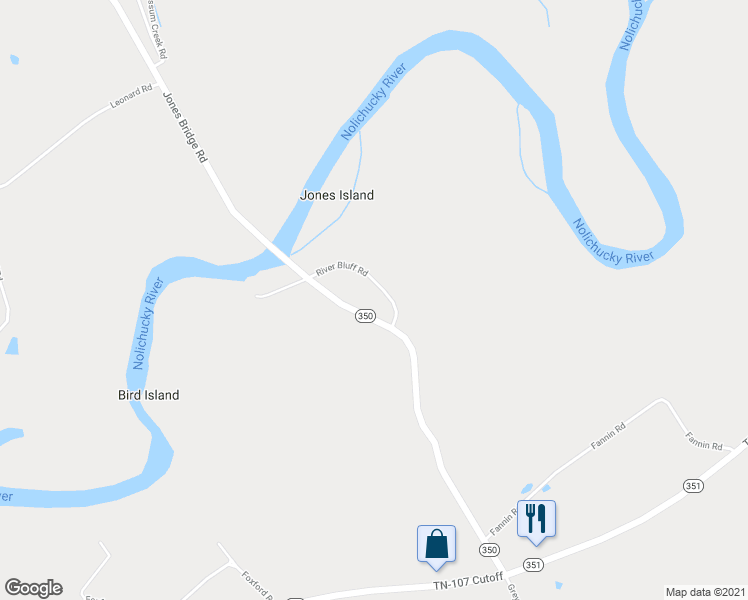The image size is (748, 600).
Task: Click the small pond near Fannin Rd
Action: (x=527, y=488)
